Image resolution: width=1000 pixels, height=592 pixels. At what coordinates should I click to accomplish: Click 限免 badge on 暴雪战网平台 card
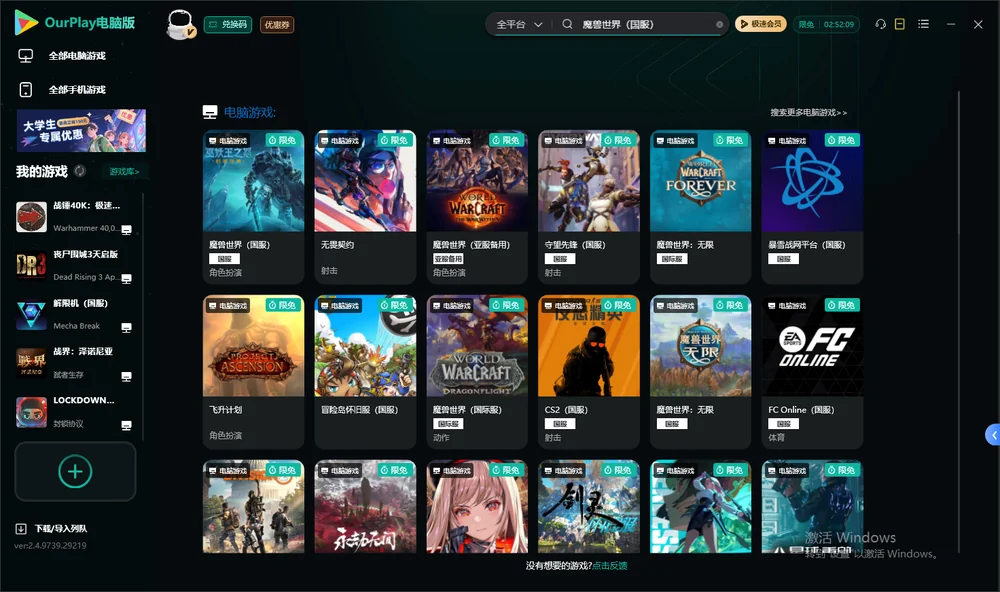click(x=841, y=140)
